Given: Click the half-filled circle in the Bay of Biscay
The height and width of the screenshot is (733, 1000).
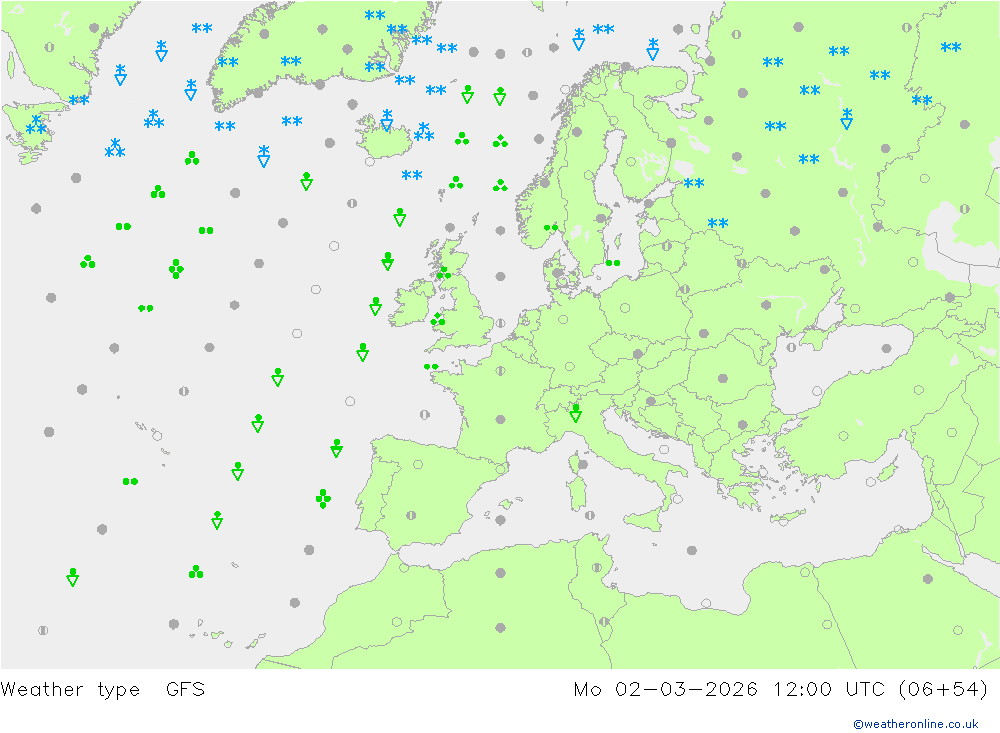Looking at the screenshot, I should pyautogui.click(x=425, y=414).
